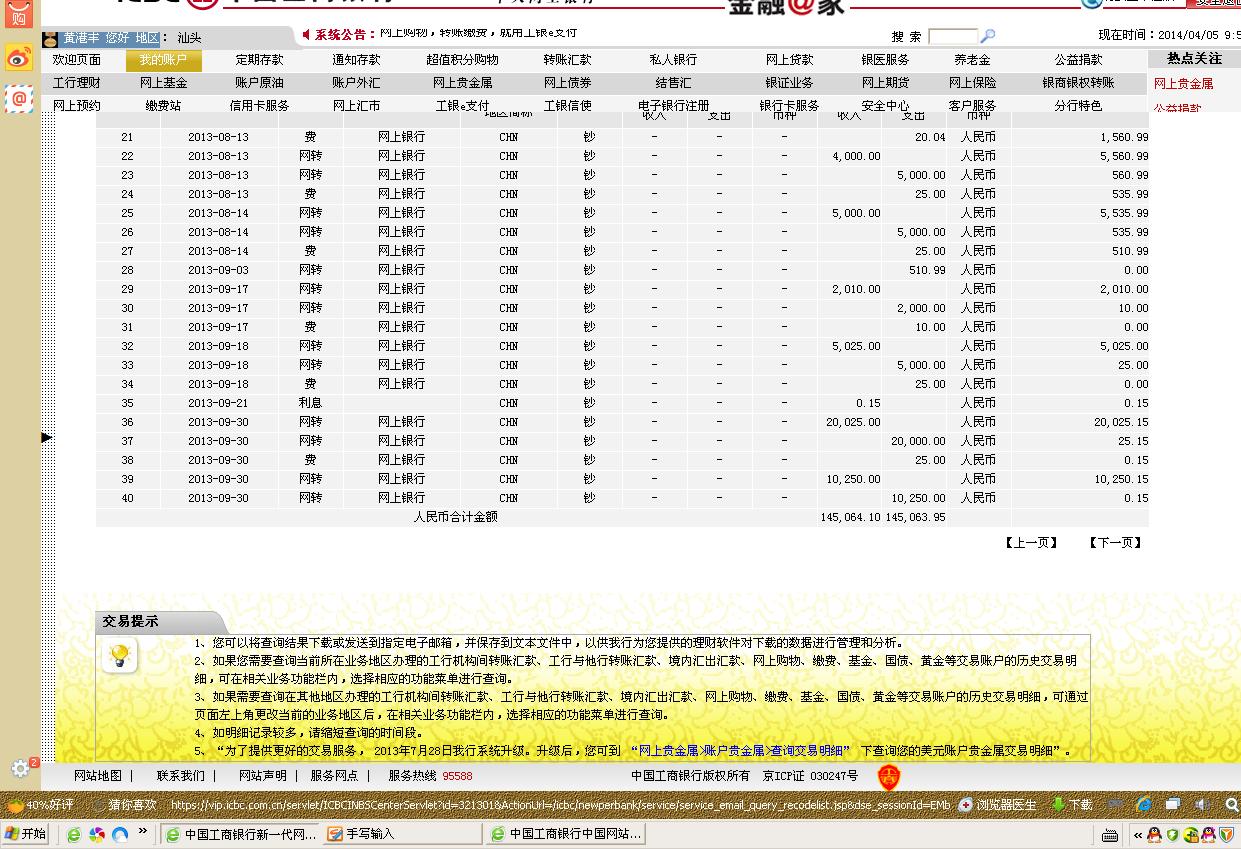Select the 我的账户 menu tab
Image resolution: width=1241 pixels, height=849 pixels.
(x=163, y=60)
